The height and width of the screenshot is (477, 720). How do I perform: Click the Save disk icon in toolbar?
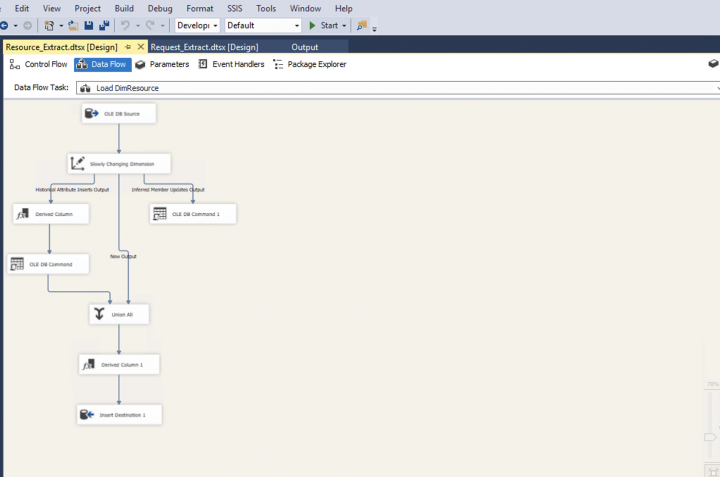(x=89, y=25)
